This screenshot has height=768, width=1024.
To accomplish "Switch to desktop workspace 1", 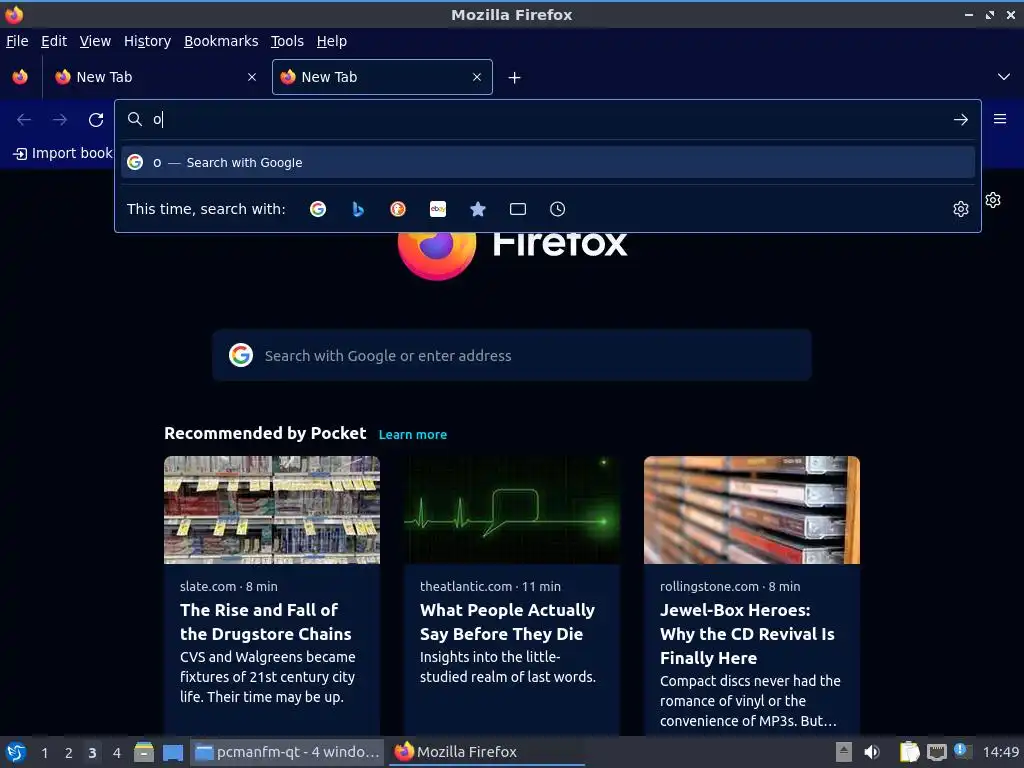I will point(44,753).
